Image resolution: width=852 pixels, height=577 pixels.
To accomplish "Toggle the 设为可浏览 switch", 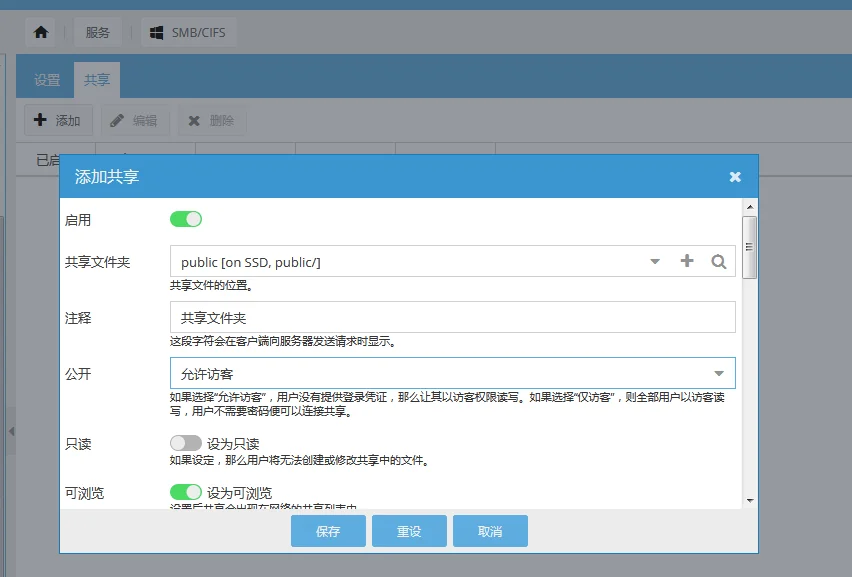I will click(x=186, y=492).
